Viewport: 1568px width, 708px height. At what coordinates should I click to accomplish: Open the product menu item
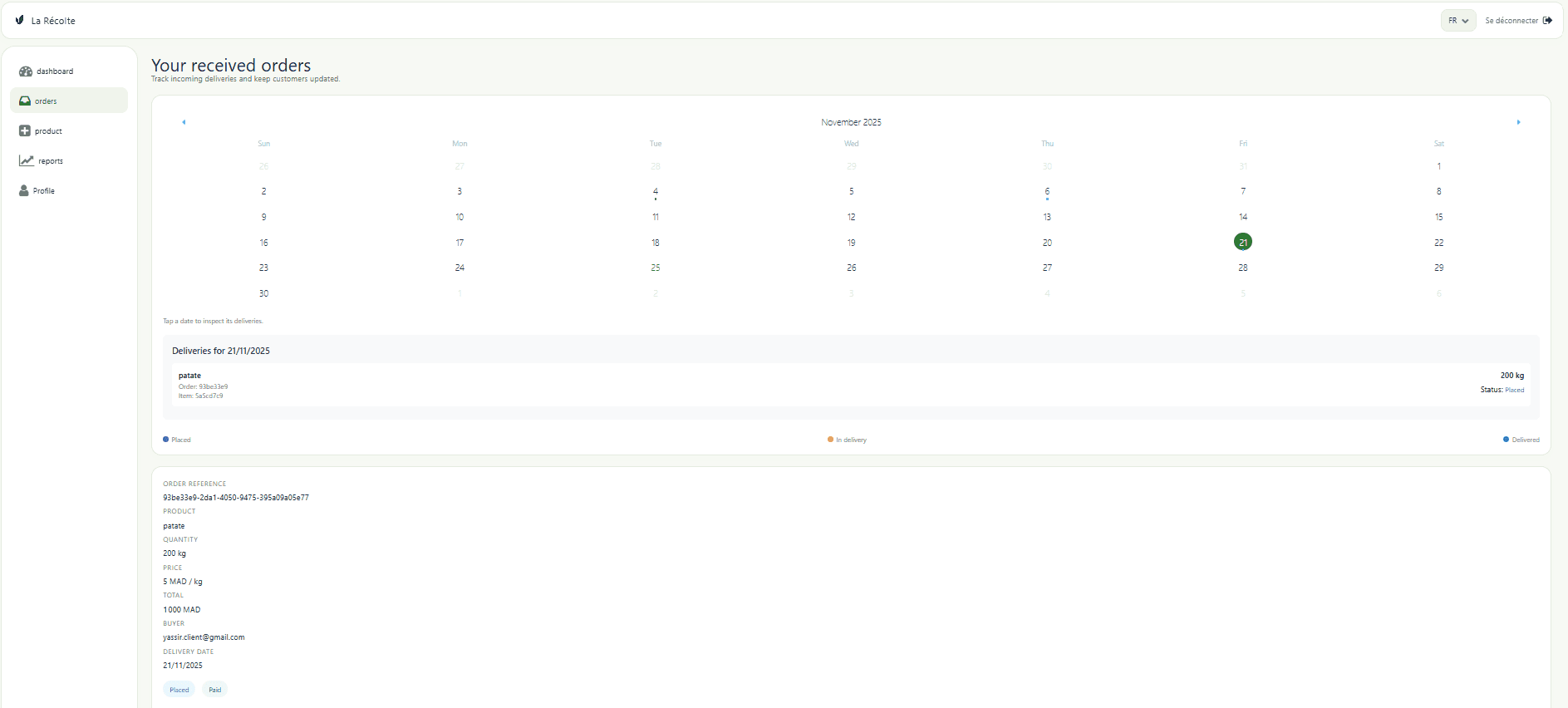coord(48,131)
